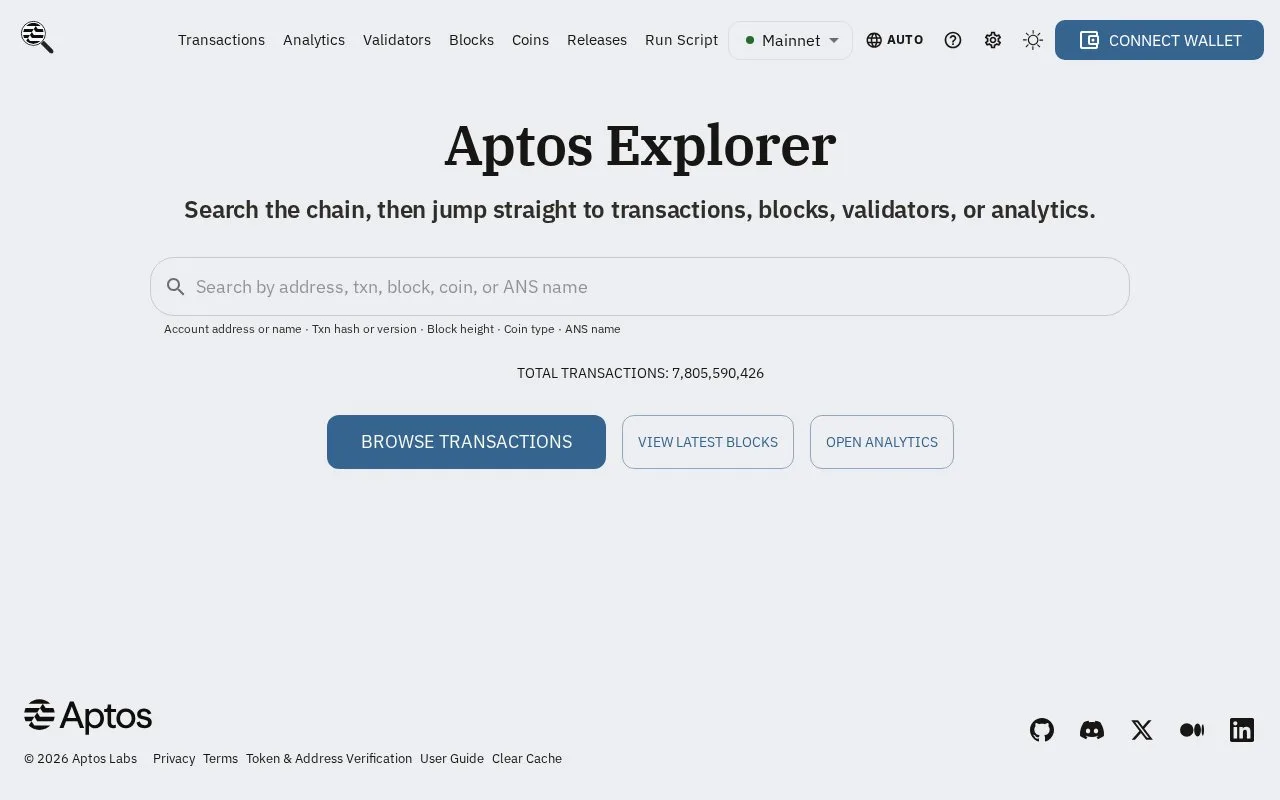Click the search magnifier icon in search bar
The image size is (1280, 800).
176,287
